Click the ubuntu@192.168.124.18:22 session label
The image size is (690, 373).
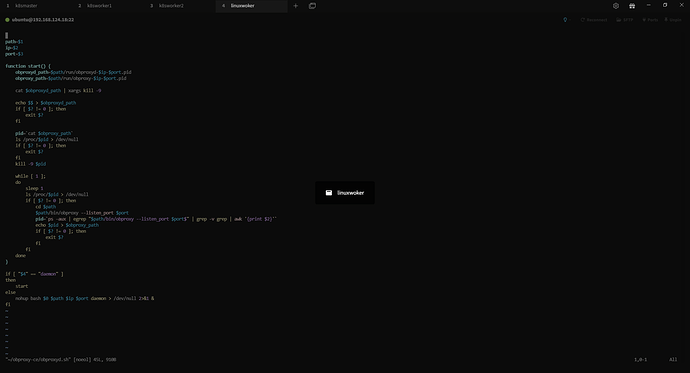[43, 20]
